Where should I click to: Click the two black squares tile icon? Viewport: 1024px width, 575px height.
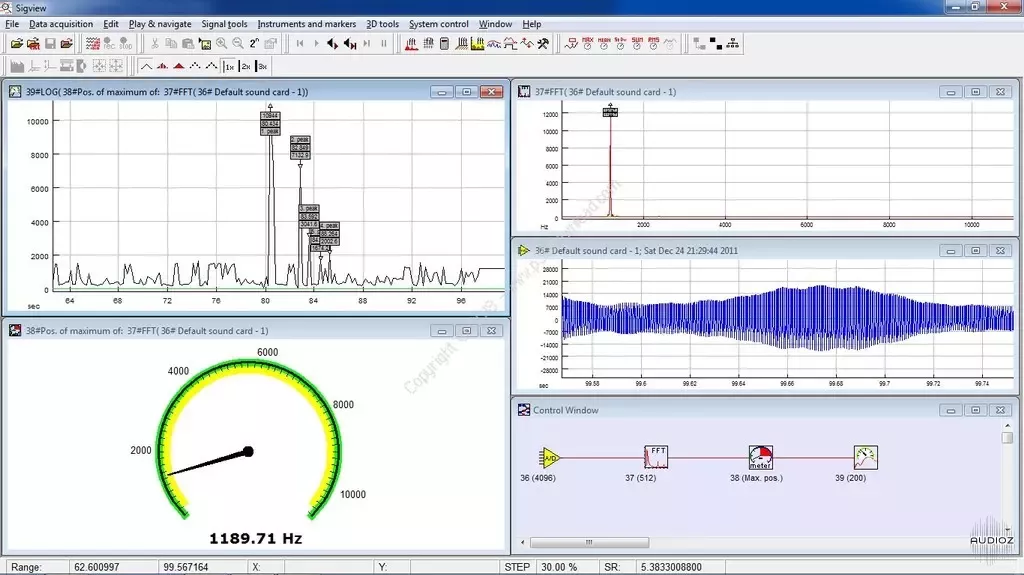point(716,44)
